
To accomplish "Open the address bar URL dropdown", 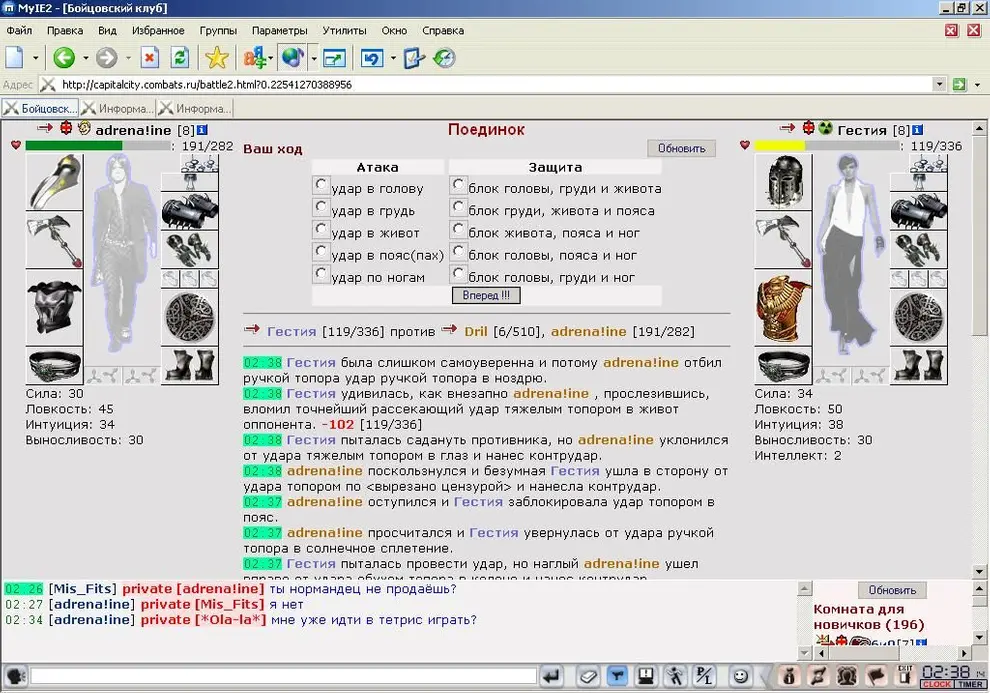I will tap(939, 85).
